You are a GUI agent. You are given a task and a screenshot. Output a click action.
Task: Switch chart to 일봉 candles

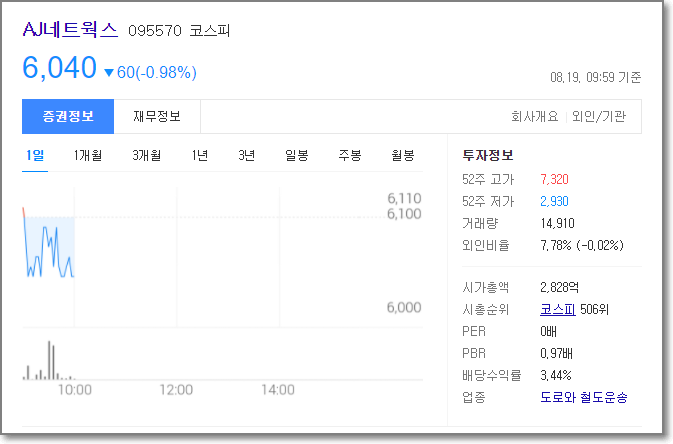297,155
